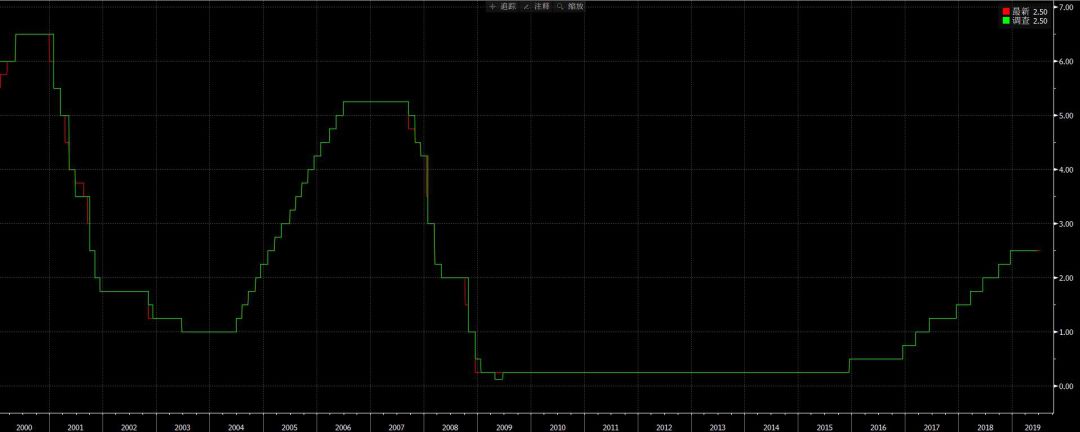Click the crosshair icon for 追踪 tracking

[x=492, y=7]
